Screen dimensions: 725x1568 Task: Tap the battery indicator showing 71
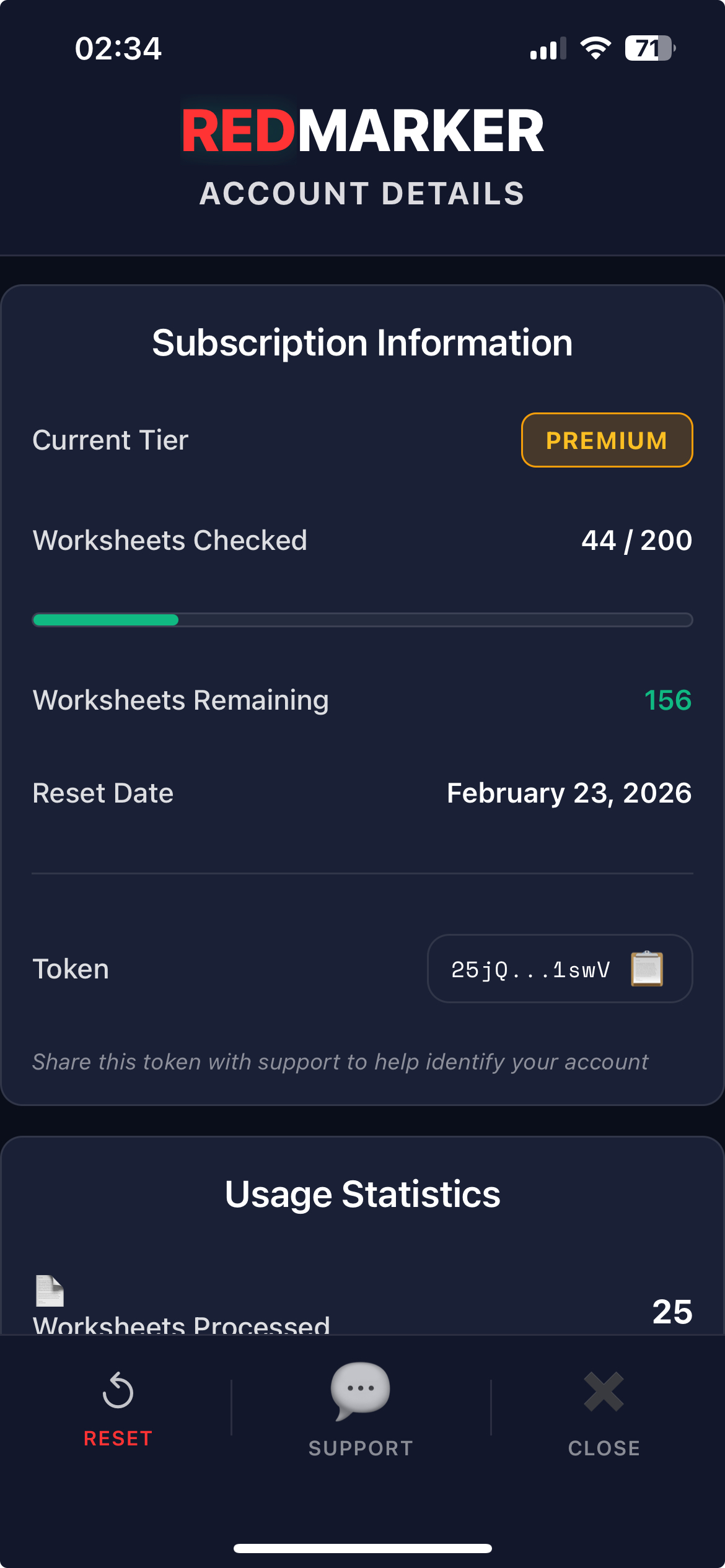[x=650, y=48]
